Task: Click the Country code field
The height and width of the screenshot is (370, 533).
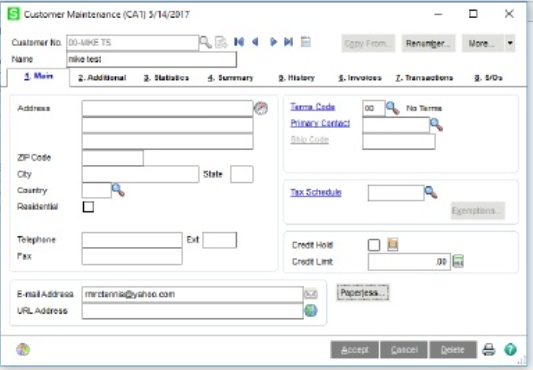Action: pos(97,190)
